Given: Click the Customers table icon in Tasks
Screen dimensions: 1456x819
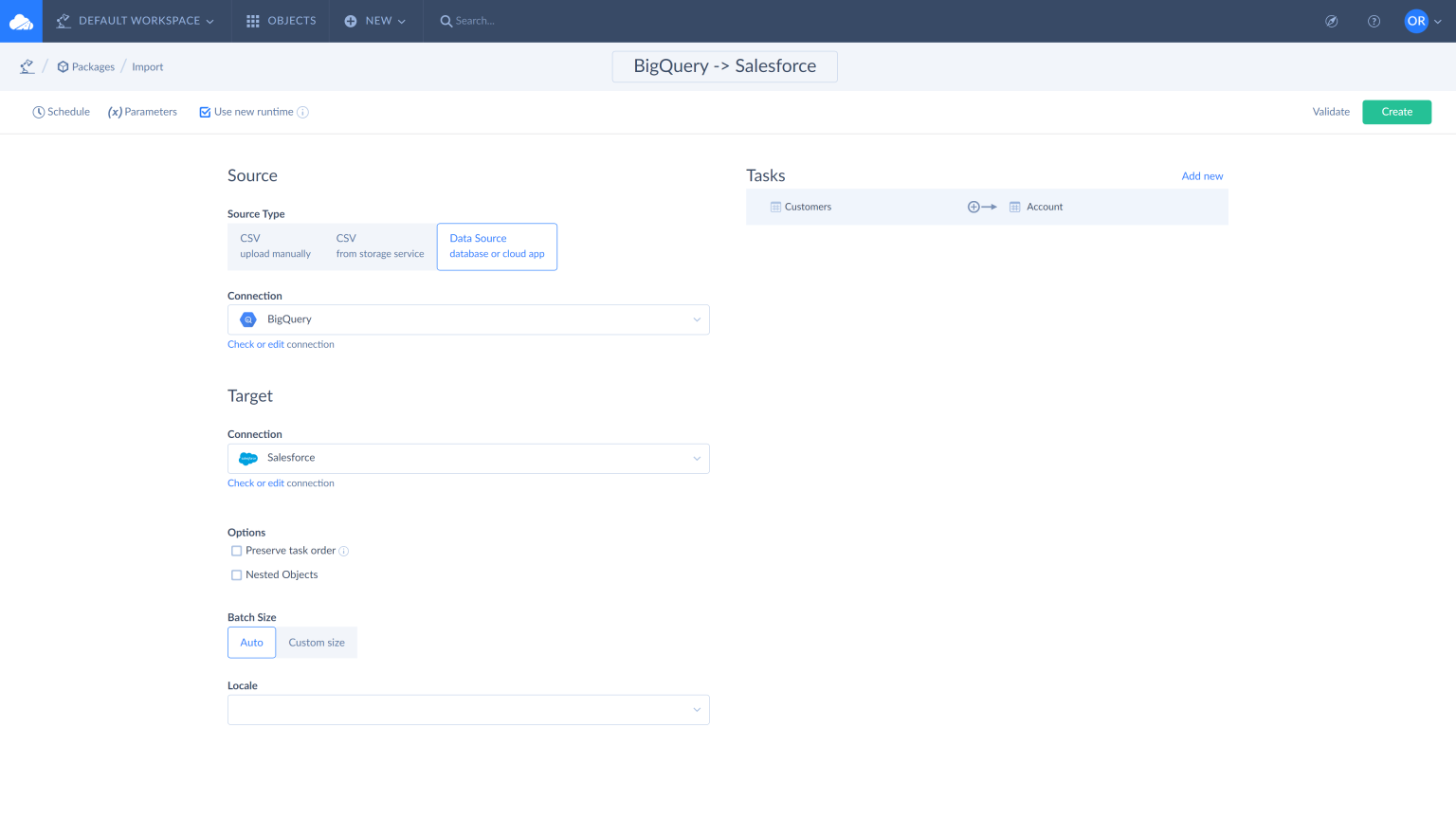Looking at the screenshot, I should (775, 206).
